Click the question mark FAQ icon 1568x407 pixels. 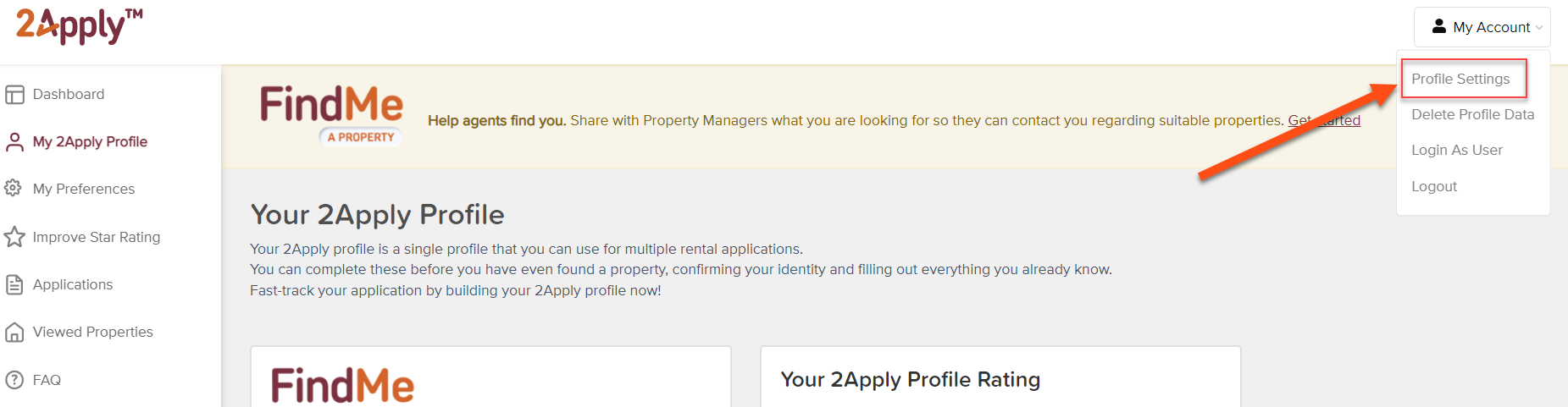pyautogui.click(x=14, y=380)
